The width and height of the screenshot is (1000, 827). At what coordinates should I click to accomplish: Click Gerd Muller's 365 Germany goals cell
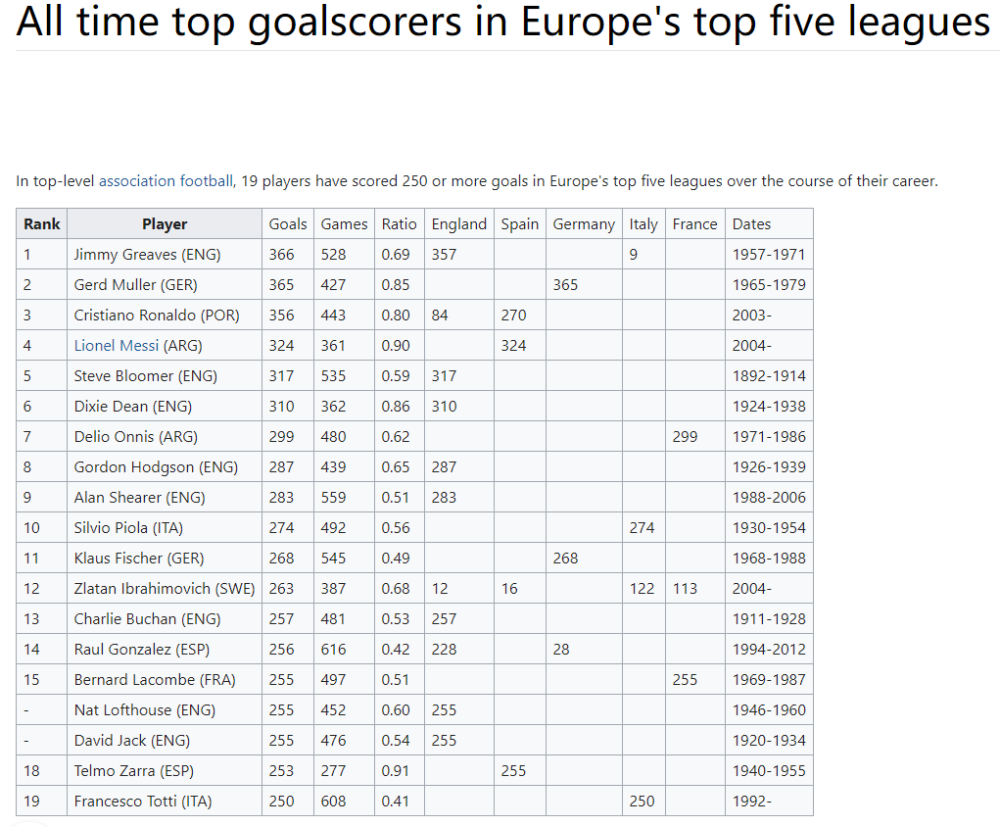pyautogui.click(x=584, y=285)
